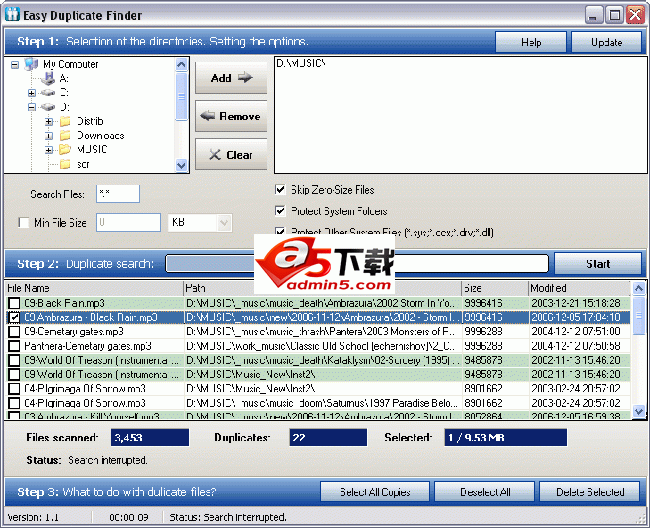Click the duplicate search progress bar

[357, 264]
